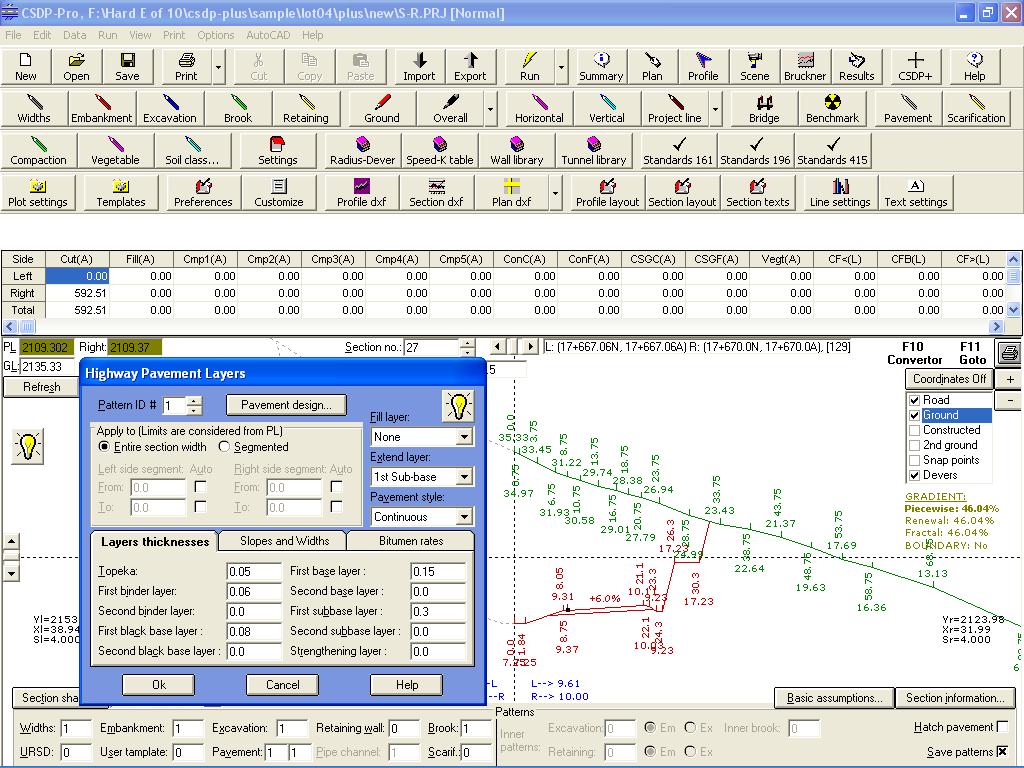Click the Pavement design button

(x=286, y=405)
